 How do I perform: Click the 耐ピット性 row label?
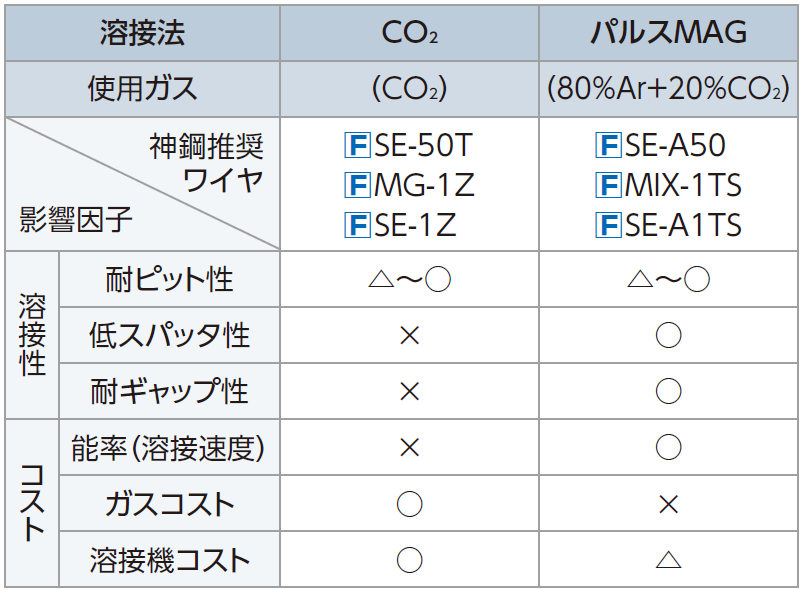point(169,279)
